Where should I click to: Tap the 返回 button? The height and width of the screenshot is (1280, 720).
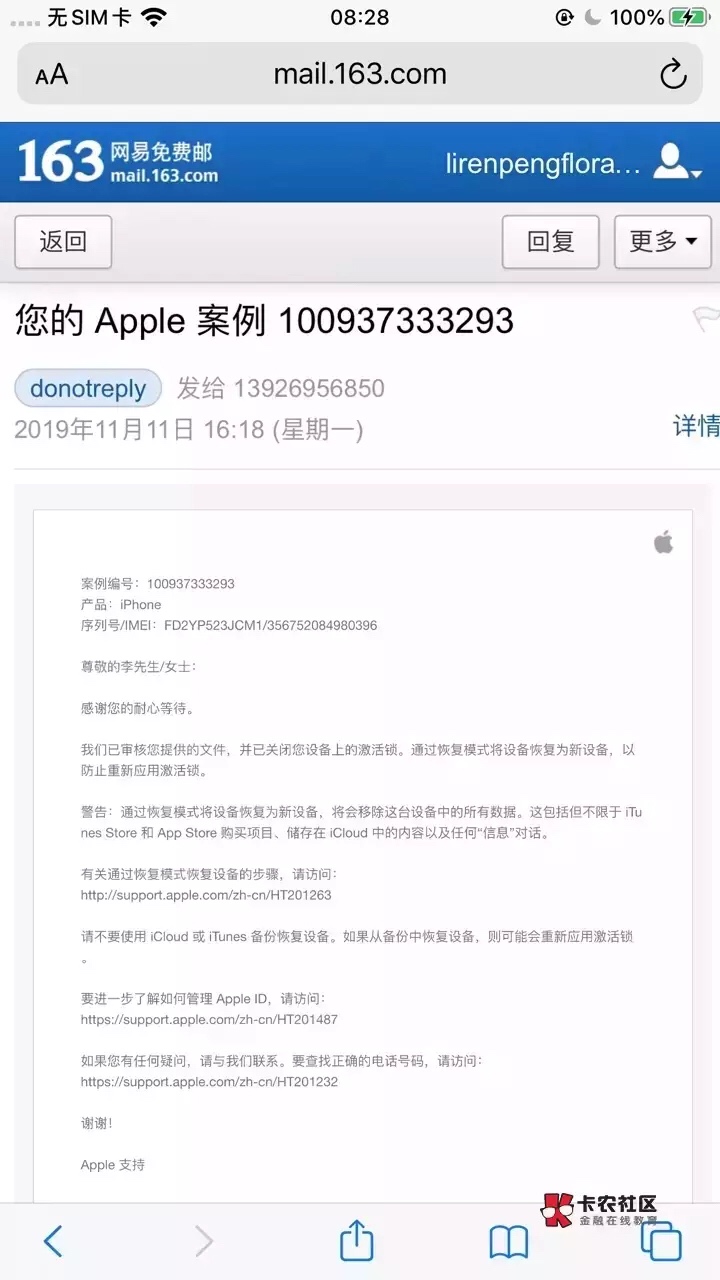pyautogui.click(x=63, y=242)
